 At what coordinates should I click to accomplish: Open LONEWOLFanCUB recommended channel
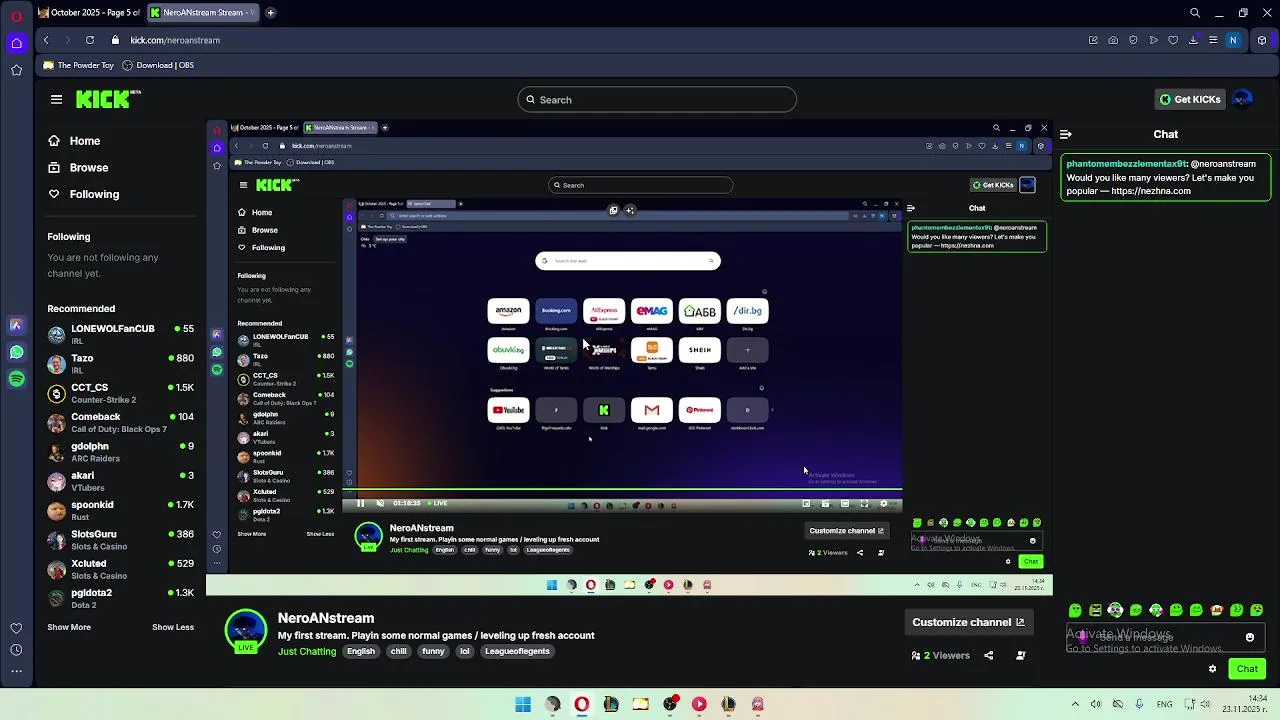pyautogui.click(x=120, y=334)
